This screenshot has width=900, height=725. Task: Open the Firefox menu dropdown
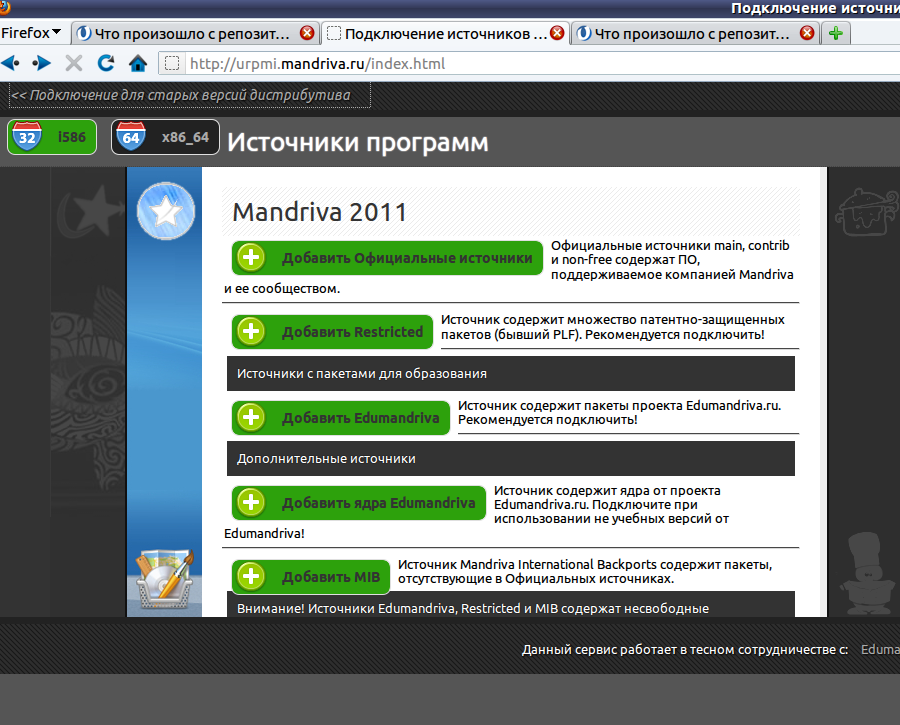pyautogui.click(x=31, y=32)
